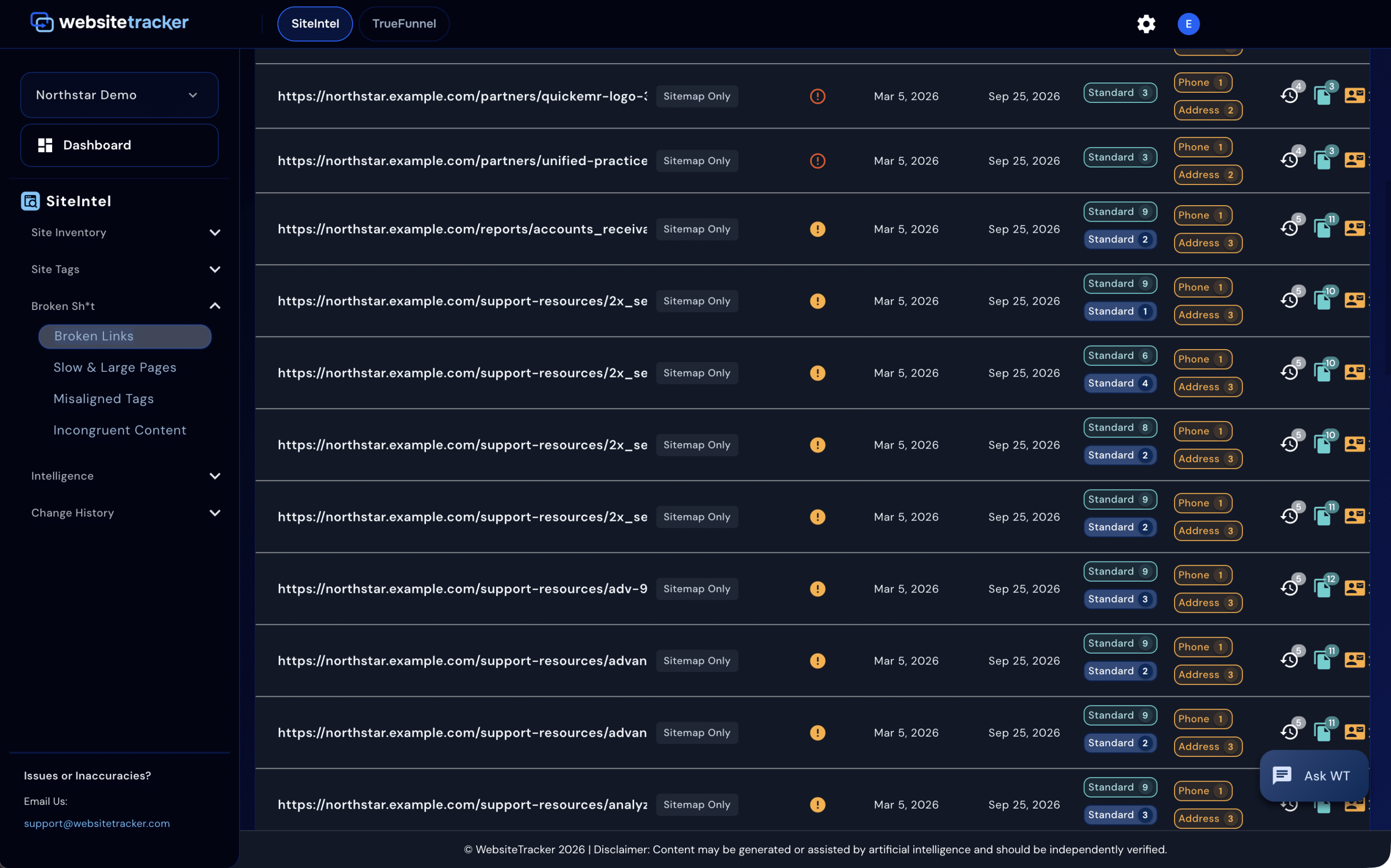Click Standard 3 tag in quickemr-logo row
Viewport: 1391px width, 868px height.
pos(1120,92)
